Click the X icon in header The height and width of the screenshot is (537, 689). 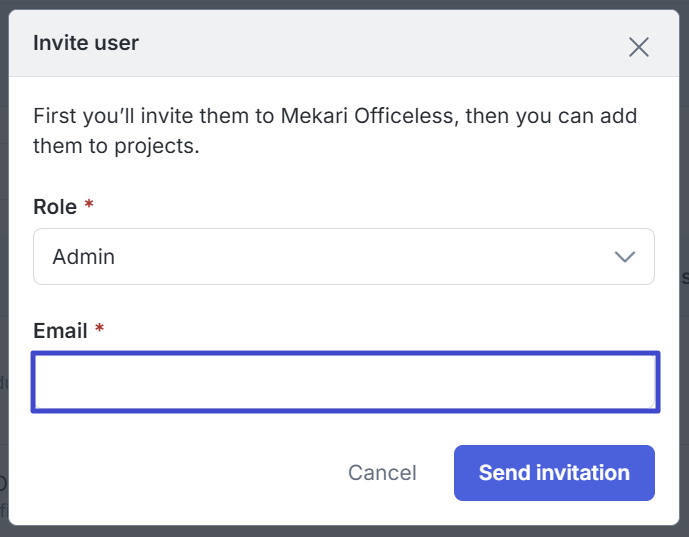[638, 46]
